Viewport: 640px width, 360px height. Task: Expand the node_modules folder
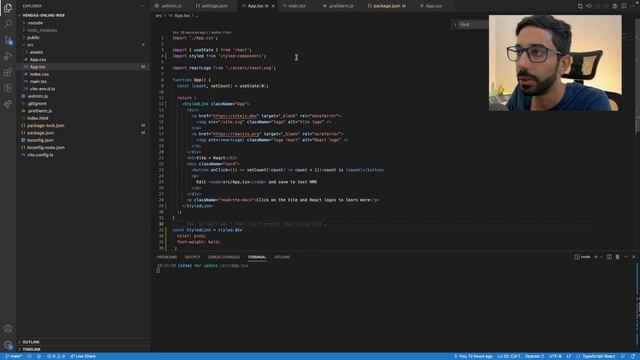tap(42, 30)
